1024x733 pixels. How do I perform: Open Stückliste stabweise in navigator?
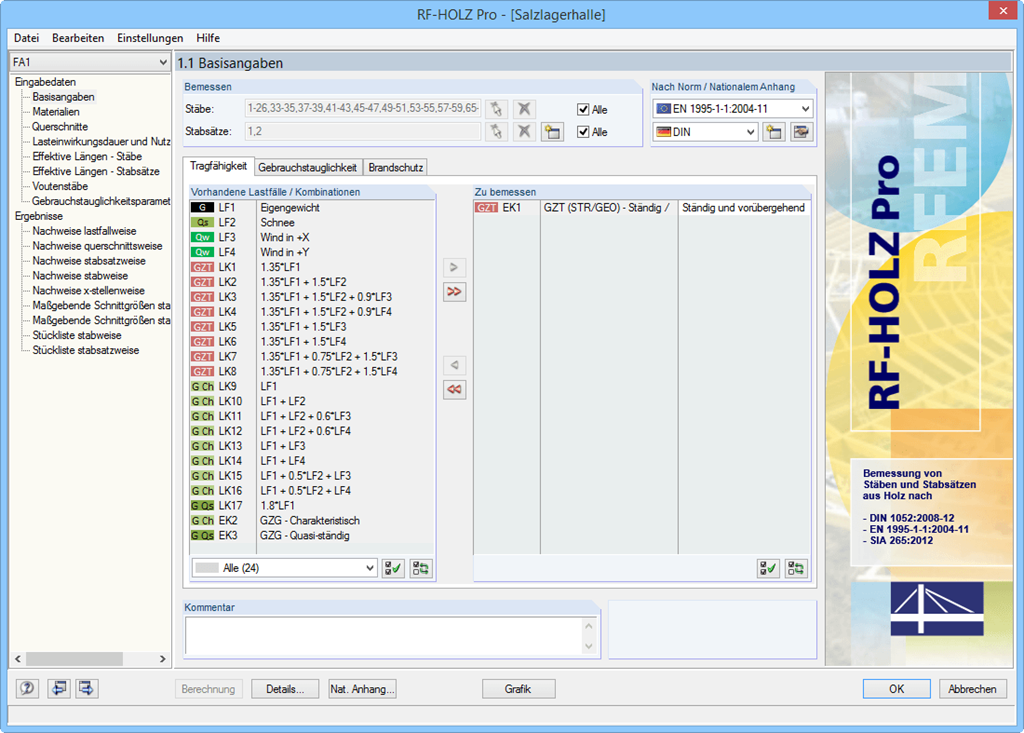click(77, 336)
